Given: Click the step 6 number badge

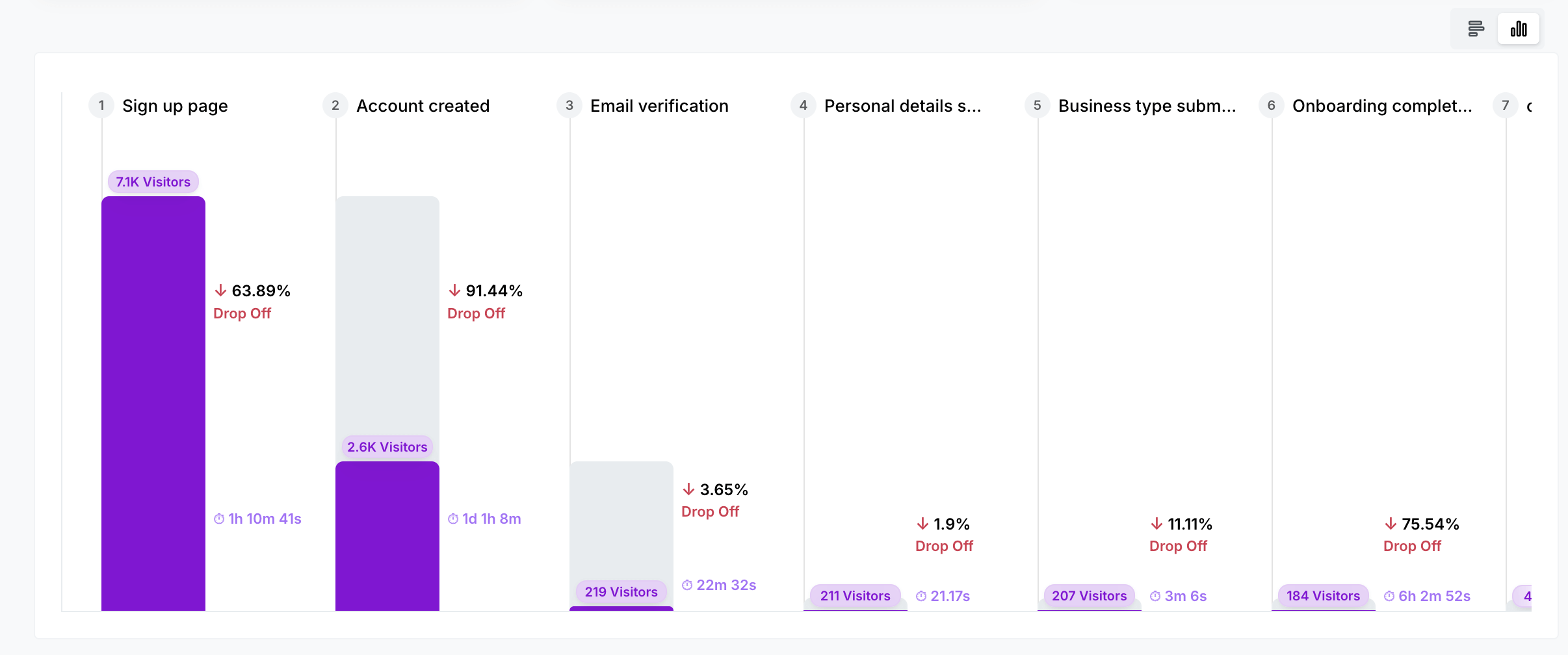Looking at the screenshot, I should pyautogui.click(x=1272, y=105).
